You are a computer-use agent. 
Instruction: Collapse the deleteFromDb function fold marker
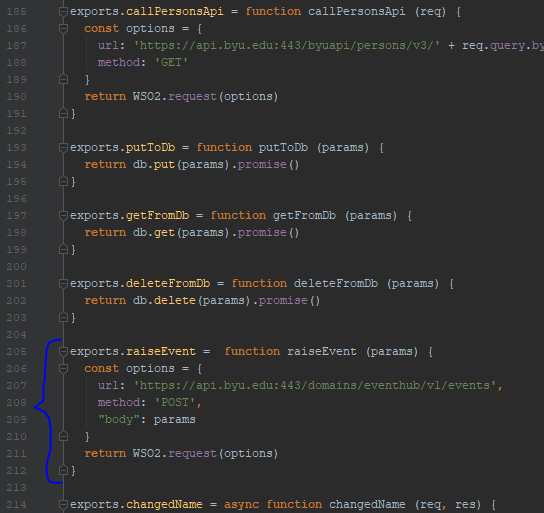[x=63, y=284]
